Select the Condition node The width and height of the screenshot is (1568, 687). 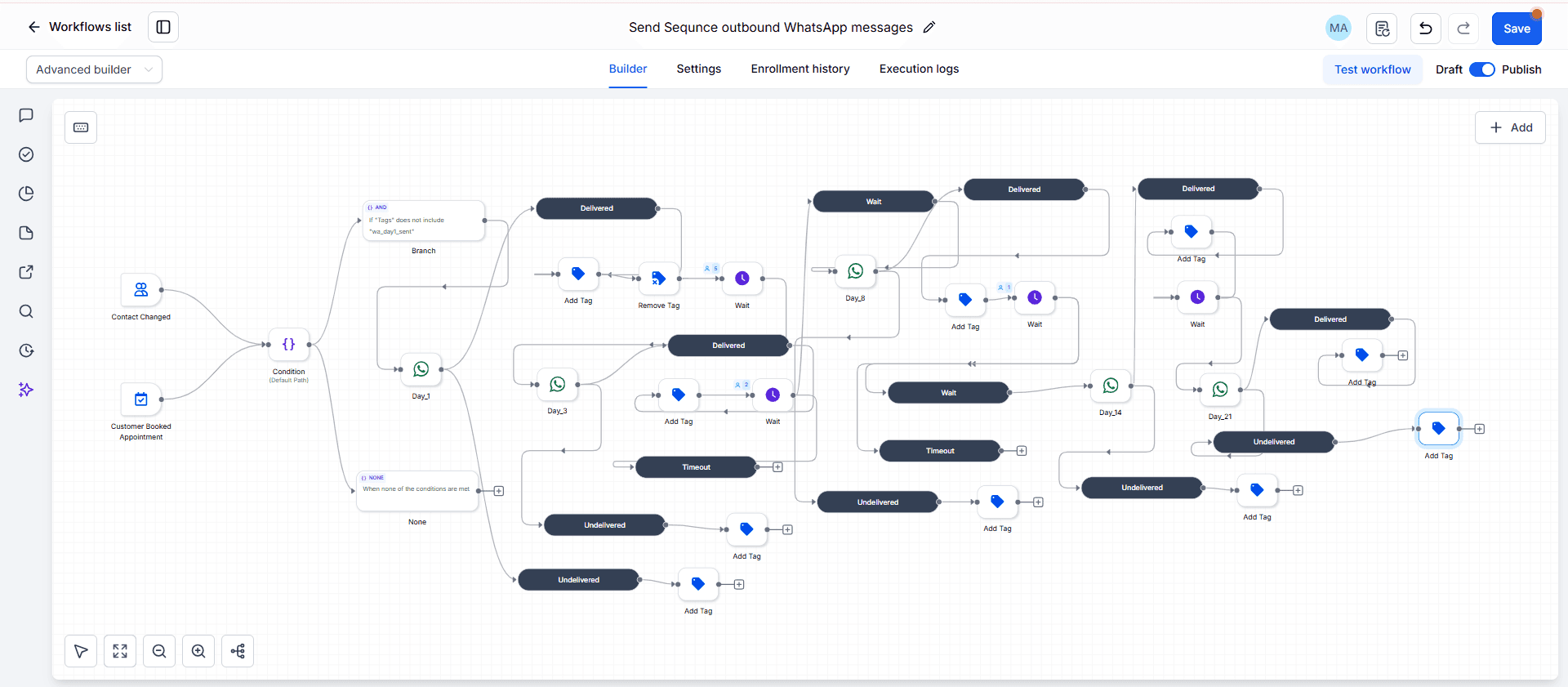(x=289, y=345)
